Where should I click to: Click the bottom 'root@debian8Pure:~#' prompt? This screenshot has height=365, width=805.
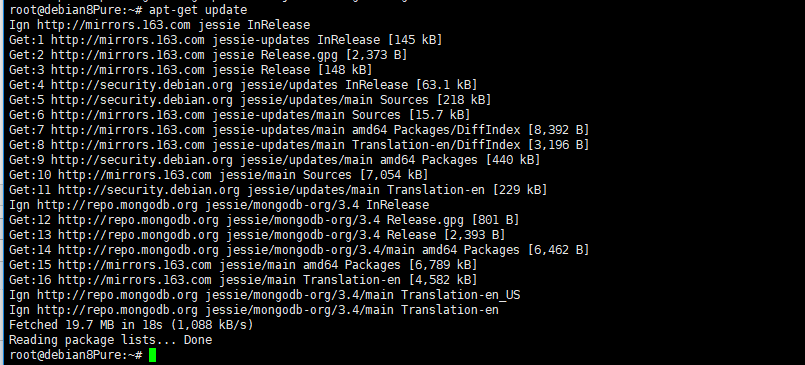(75, 355)
